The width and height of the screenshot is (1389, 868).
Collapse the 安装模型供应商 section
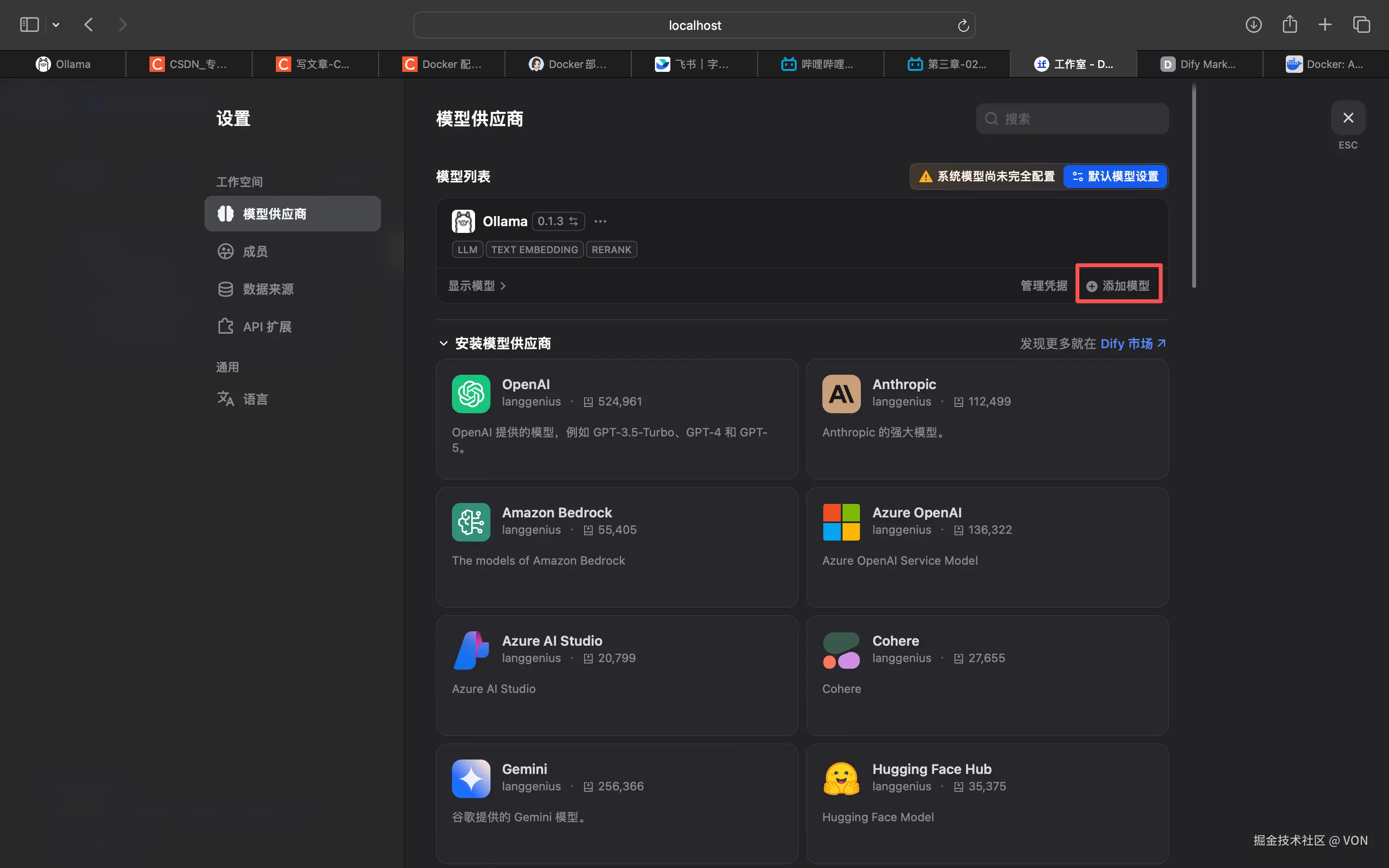444,343
